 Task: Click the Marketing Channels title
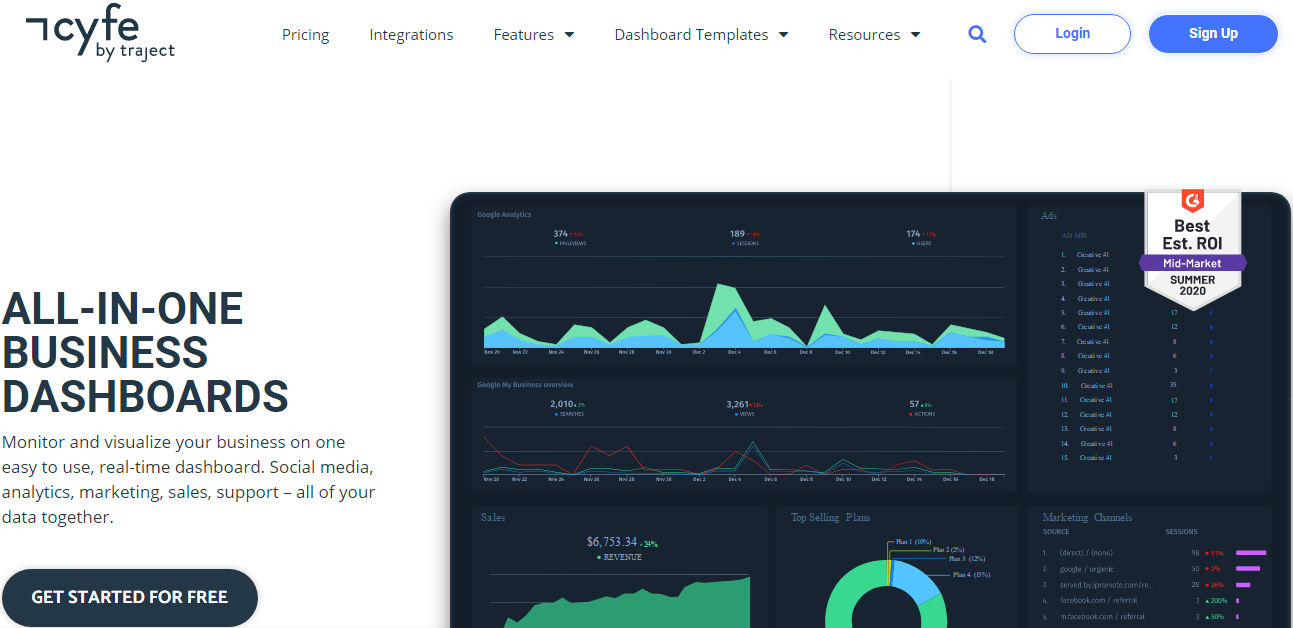(x=1087, y=518)
